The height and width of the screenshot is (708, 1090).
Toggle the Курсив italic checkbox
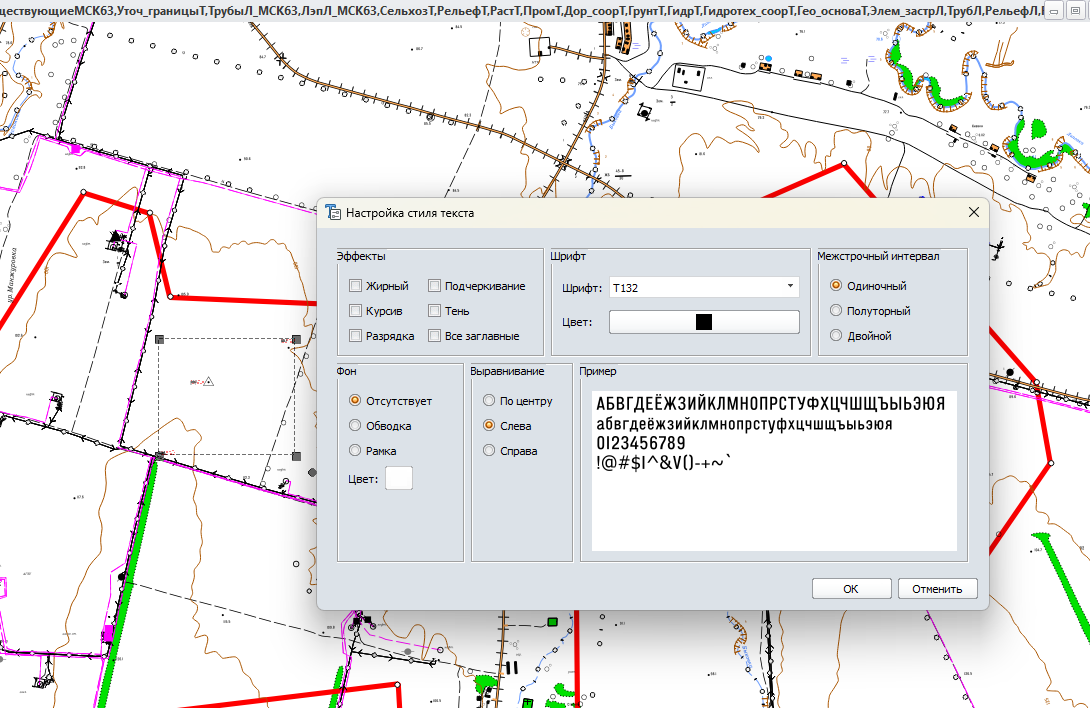tap(355, 311)
